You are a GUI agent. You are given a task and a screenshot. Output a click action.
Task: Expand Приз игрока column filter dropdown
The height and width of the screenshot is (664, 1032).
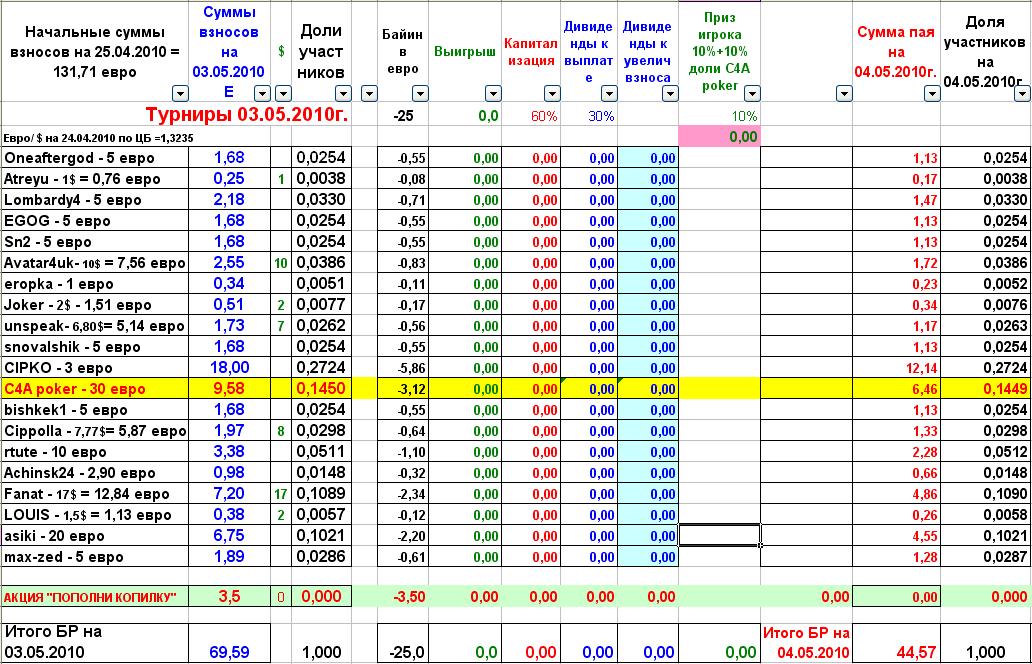pyautogui.click(x=750, y=94)
